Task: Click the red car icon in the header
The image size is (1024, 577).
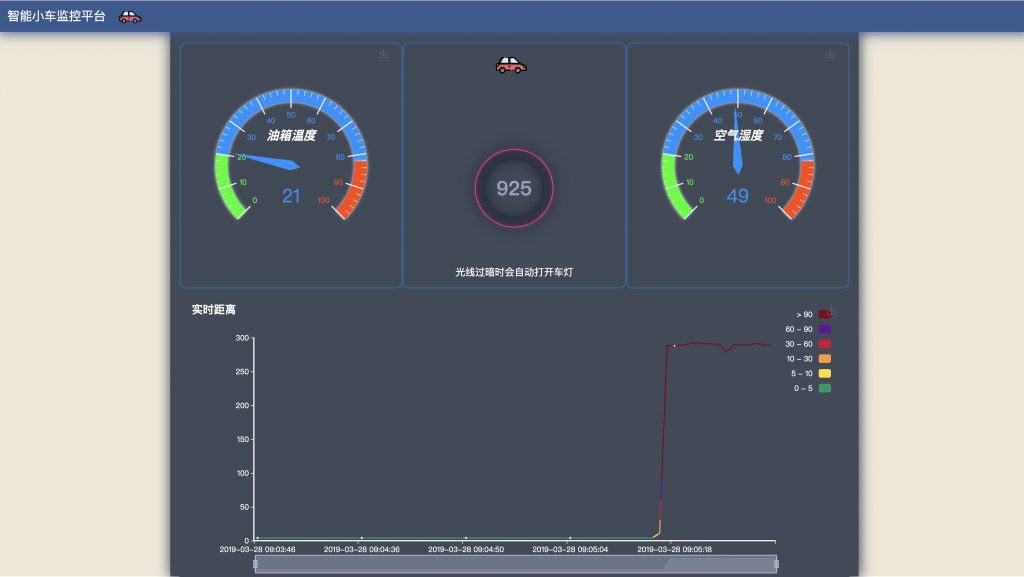Action: point(130,17)
